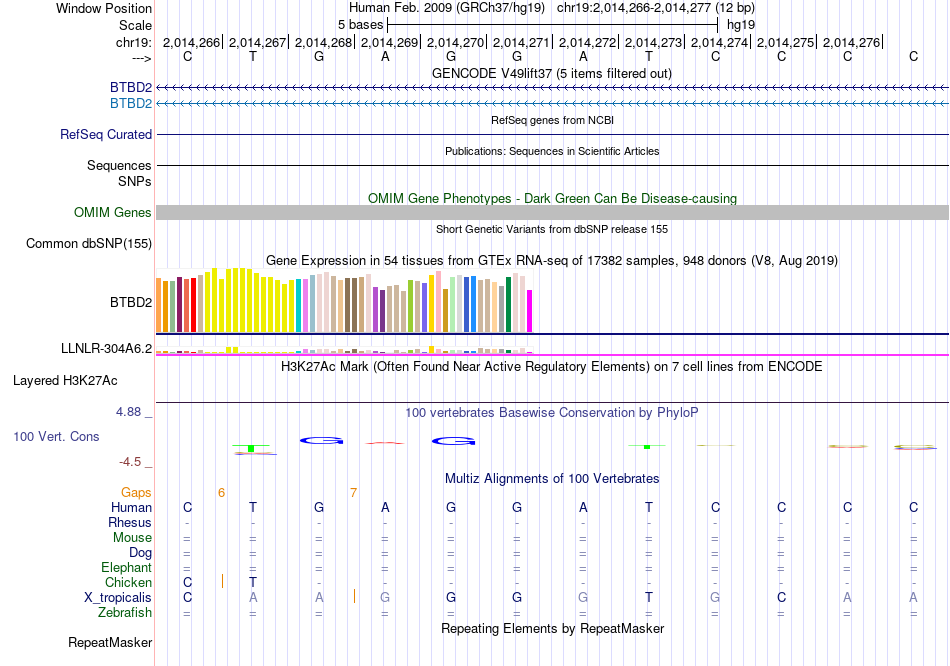
Task: Click the Gaps row label
Action: [x=136, y=493]
